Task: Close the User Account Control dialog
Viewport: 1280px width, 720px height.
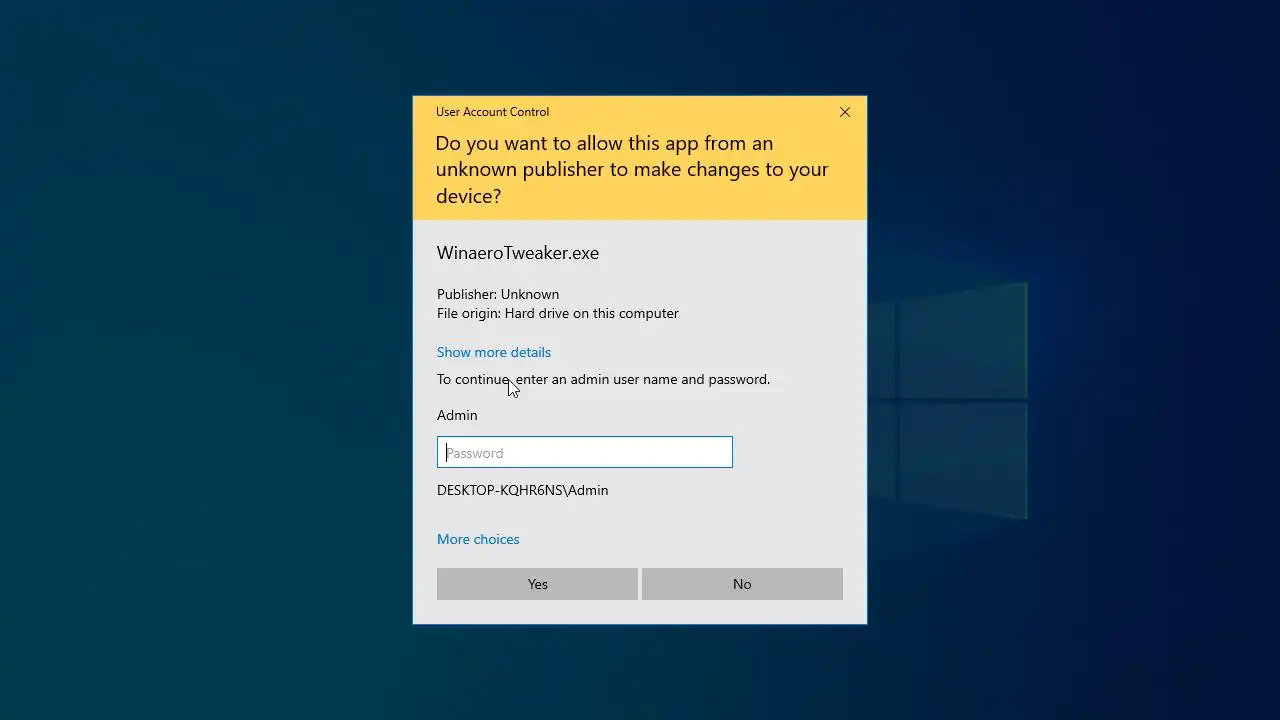Action: [845, 112]
